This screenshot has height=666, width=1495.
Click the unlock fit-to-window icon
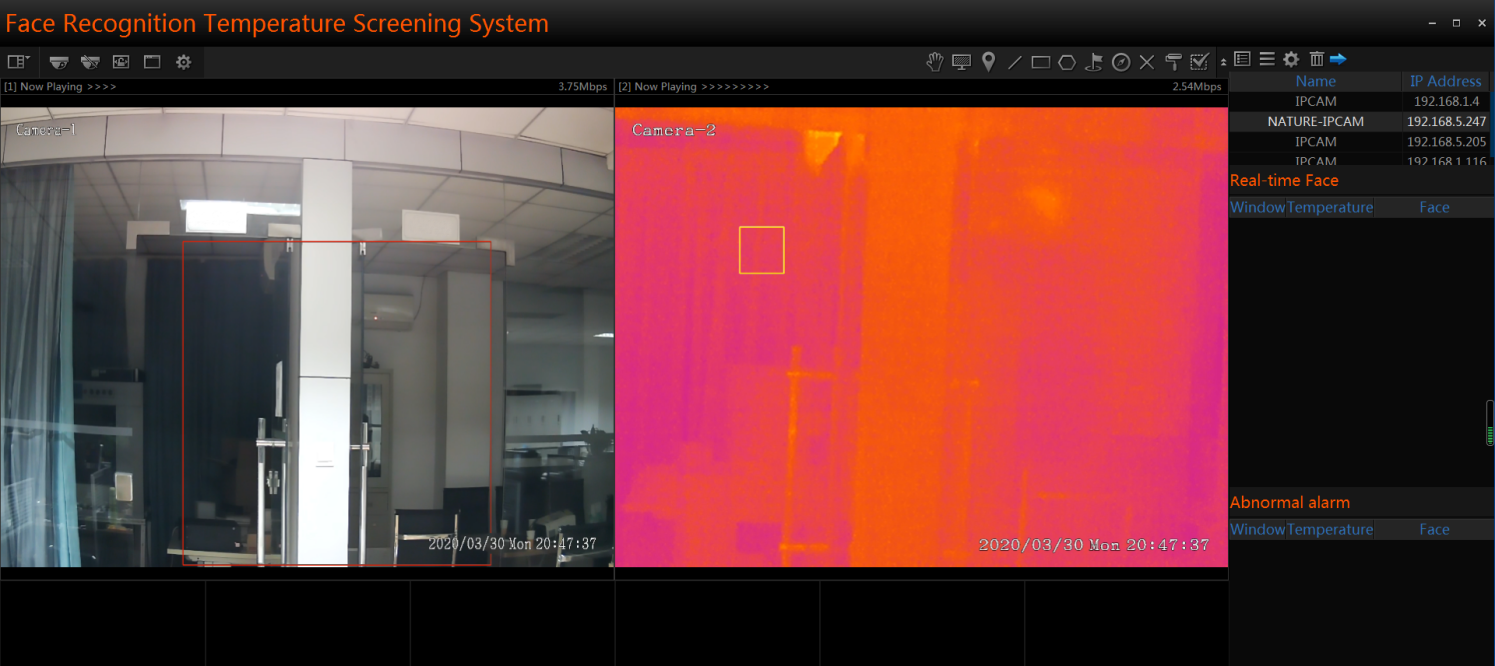[121, 61]
